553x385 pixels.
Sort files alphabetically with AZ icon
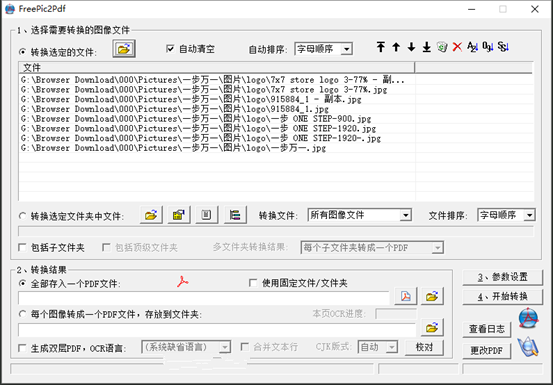(x=473, y=47)
